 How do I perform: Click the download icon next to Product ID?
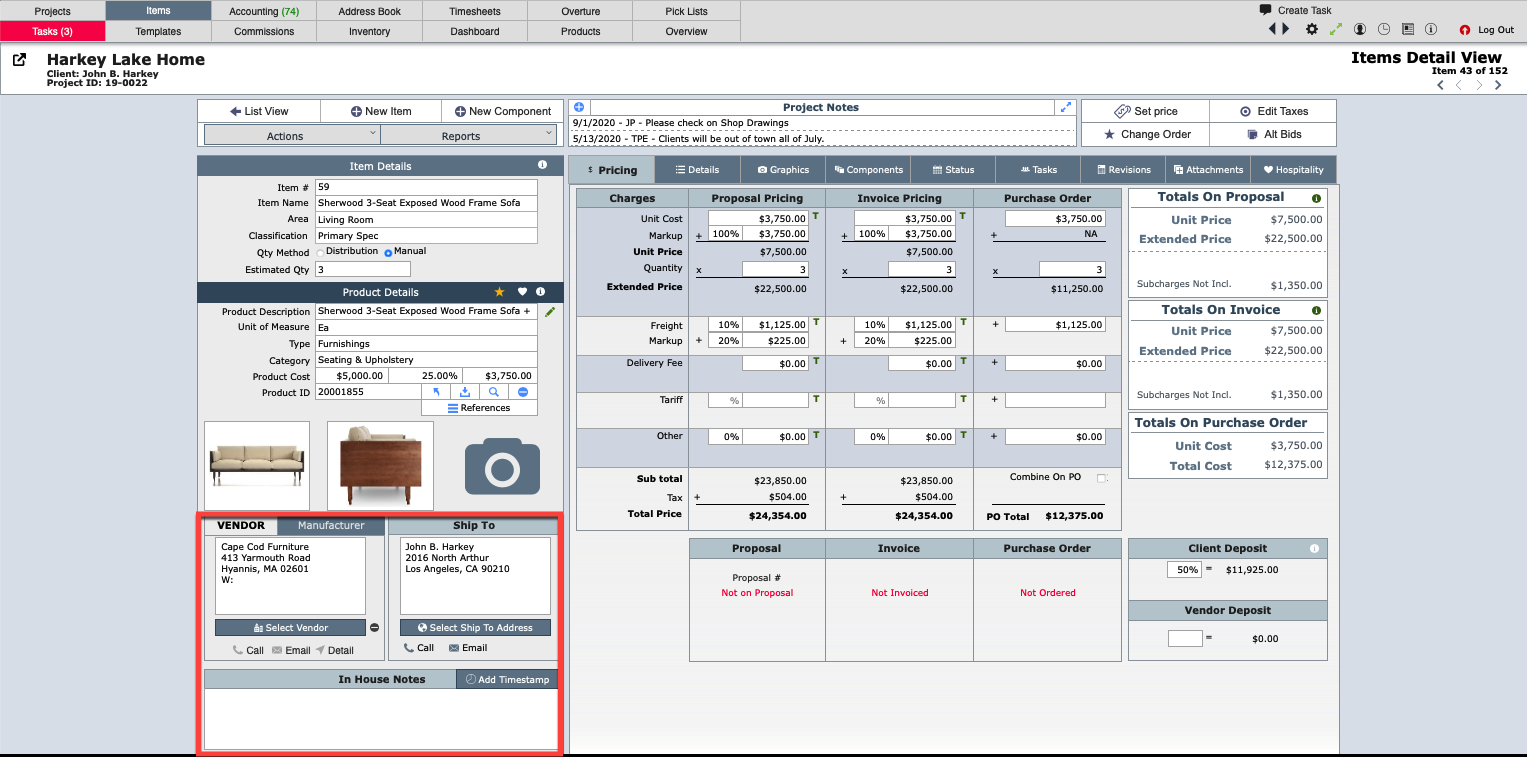point(465,392)
